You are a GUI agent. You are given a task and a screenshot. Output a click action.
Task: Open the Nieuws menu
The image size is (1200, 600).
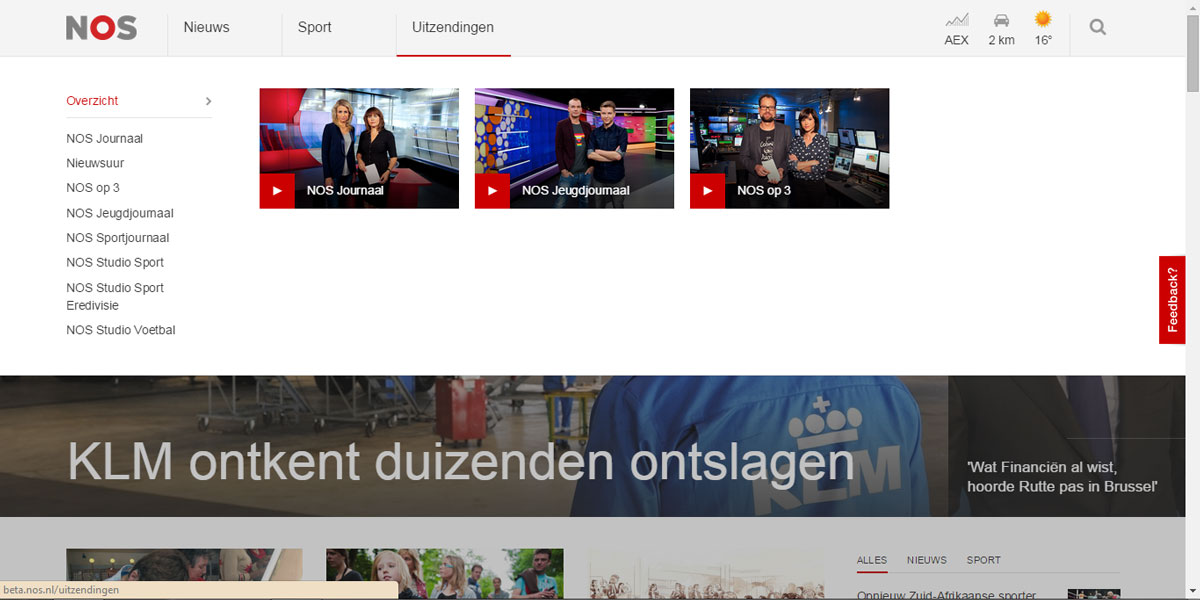point(206,28)
